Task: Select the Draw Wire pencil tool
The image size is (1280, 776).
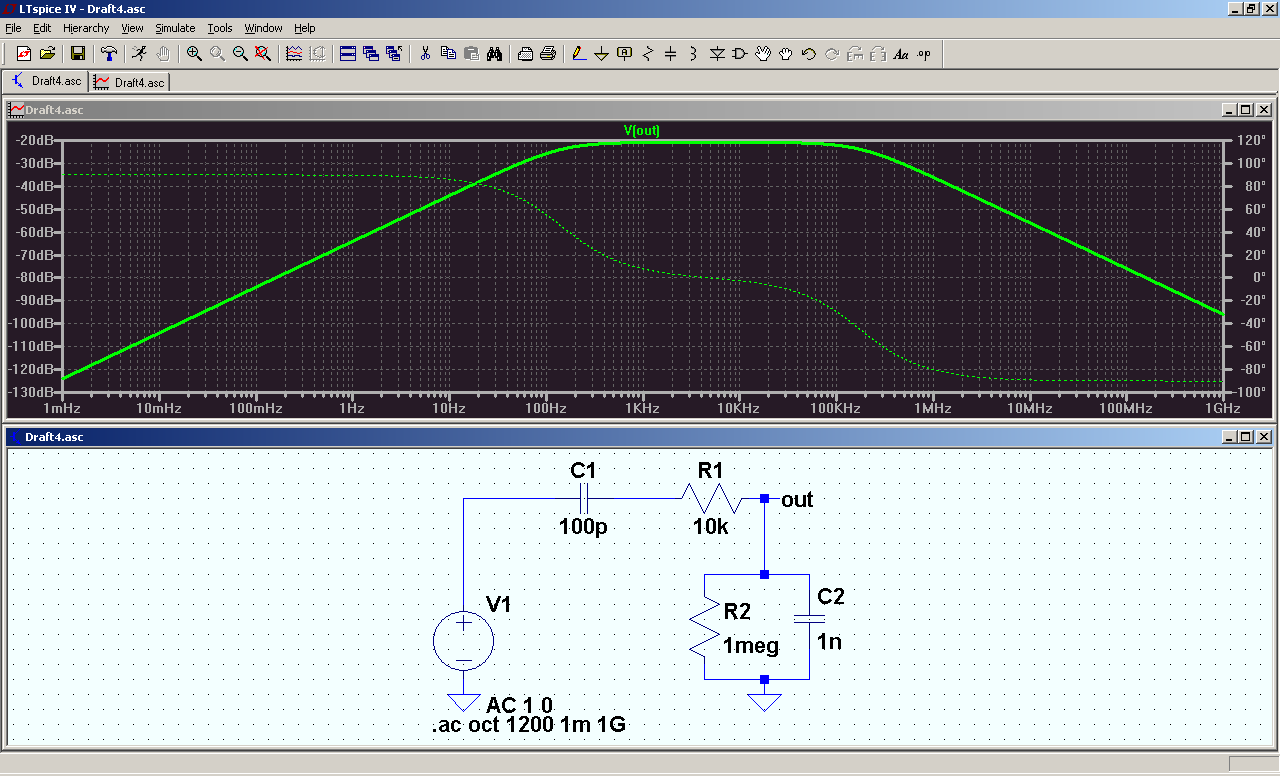Action: (578, 54)
